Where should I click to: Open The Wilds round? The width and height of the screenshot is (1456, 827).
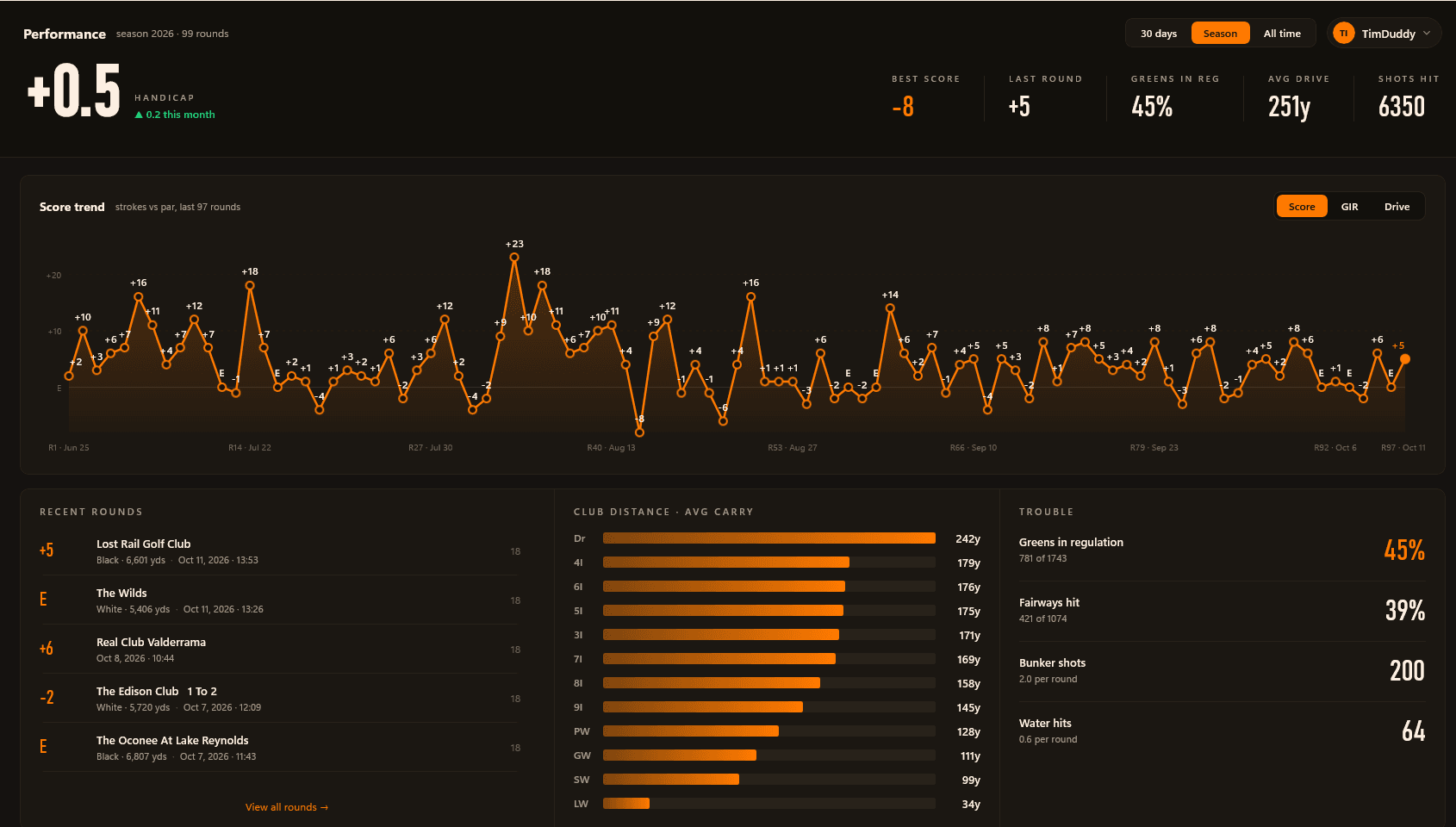point(280,600)
